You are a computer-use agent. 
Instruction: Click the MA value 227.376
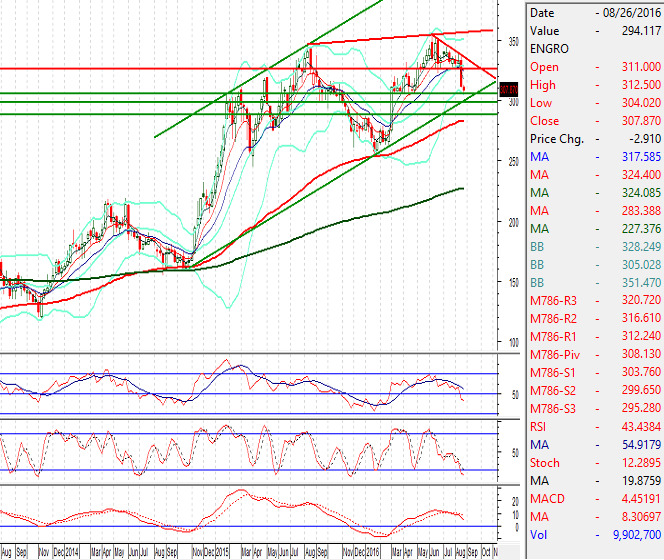(641, 229)
